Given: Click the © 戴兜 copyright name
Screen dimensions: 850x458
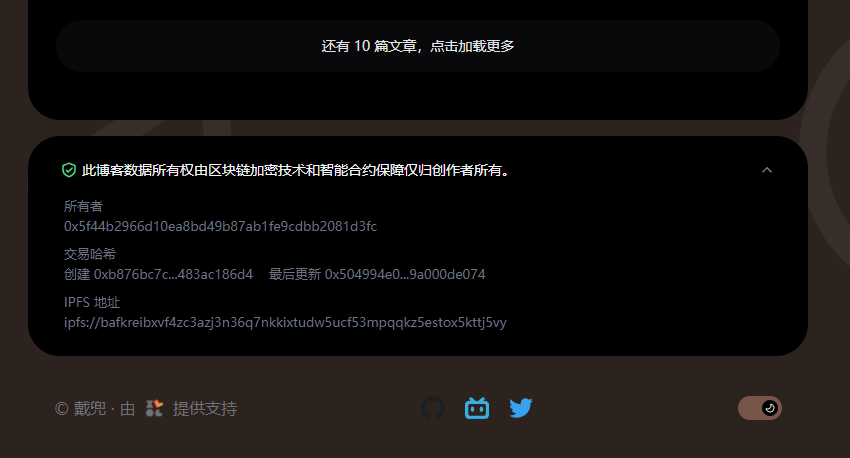Looking at the screenshot, I should [81, 408].
